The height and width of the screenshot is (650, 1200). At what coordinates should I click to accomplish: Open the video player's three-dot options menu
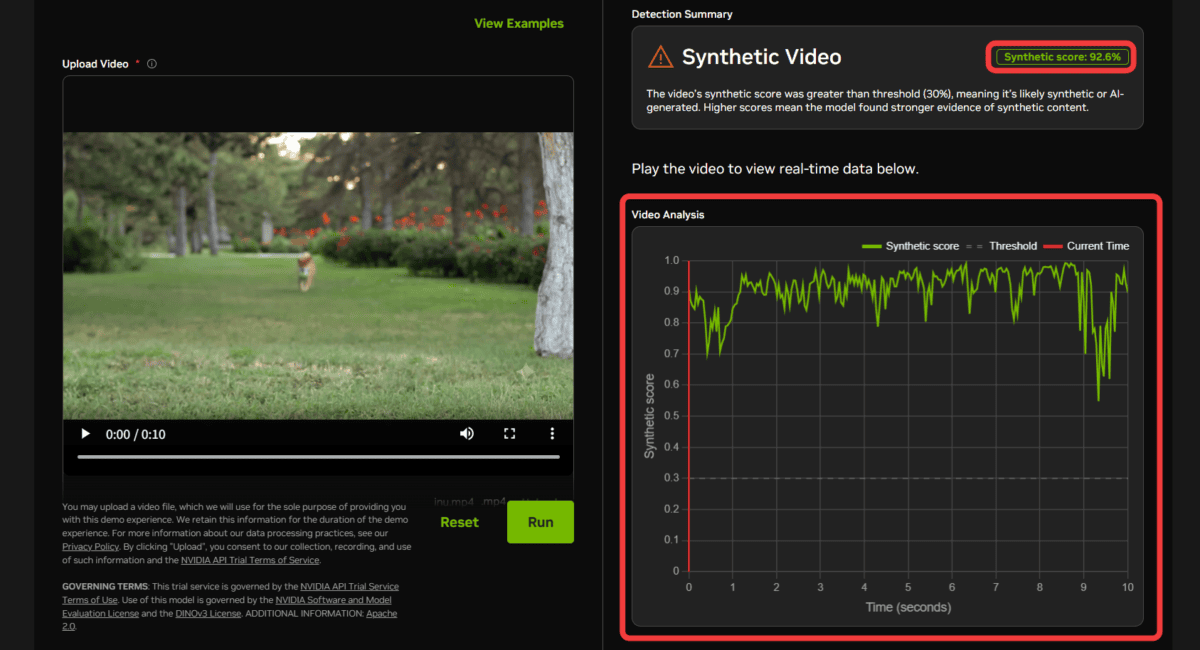coord(552,434)
